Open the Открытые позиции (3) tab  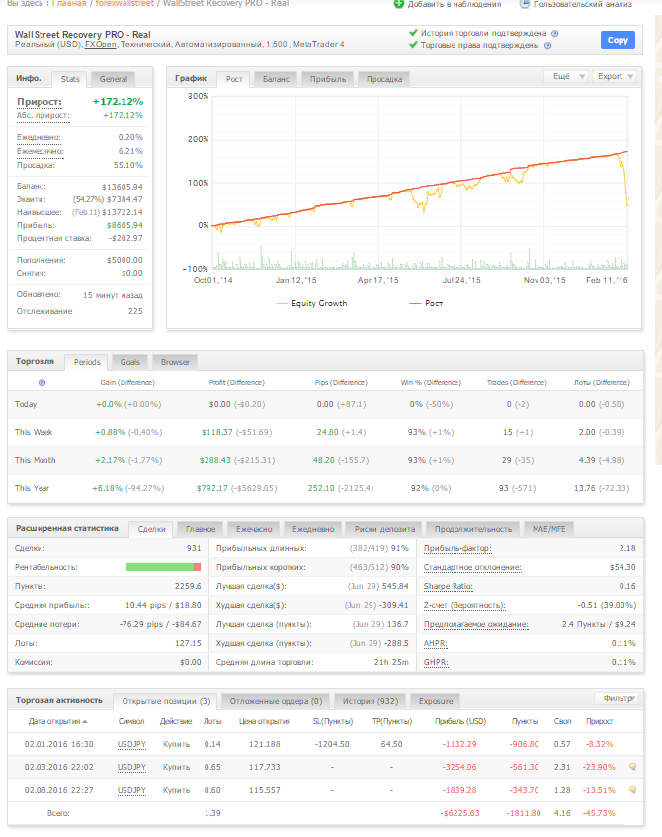point(166,701)
